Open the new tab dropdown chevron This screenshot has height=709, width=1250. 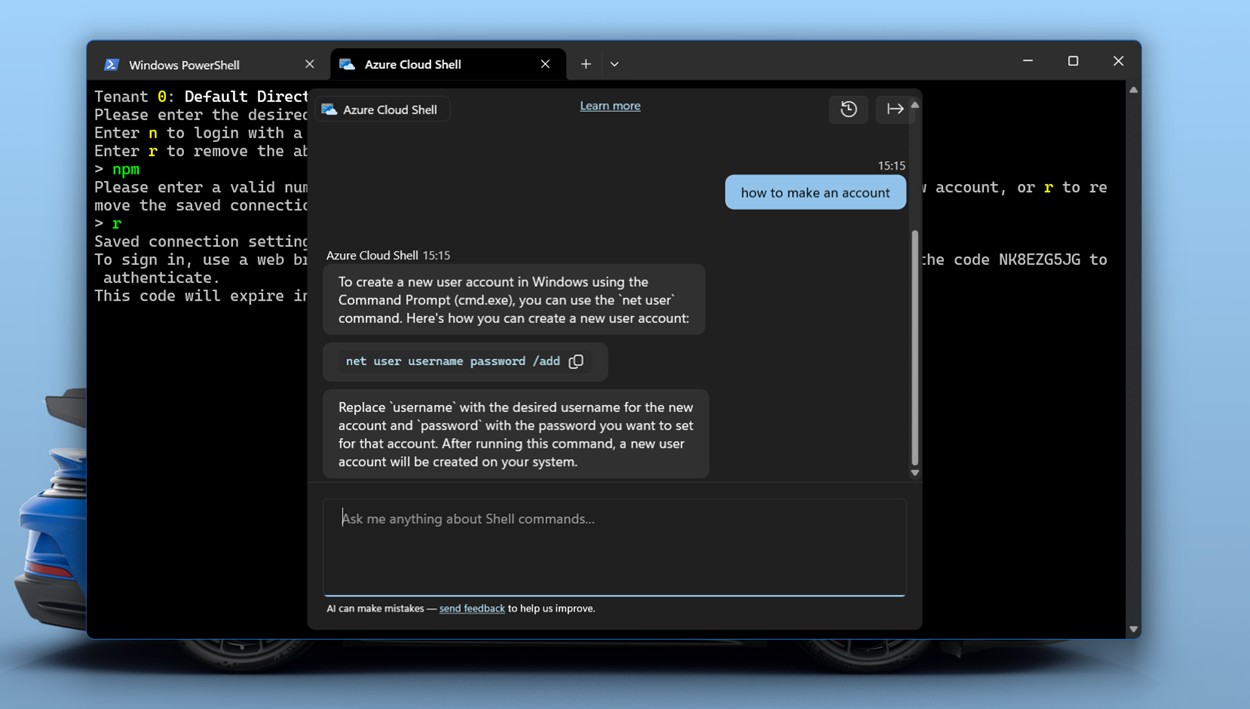coord(614,64)
